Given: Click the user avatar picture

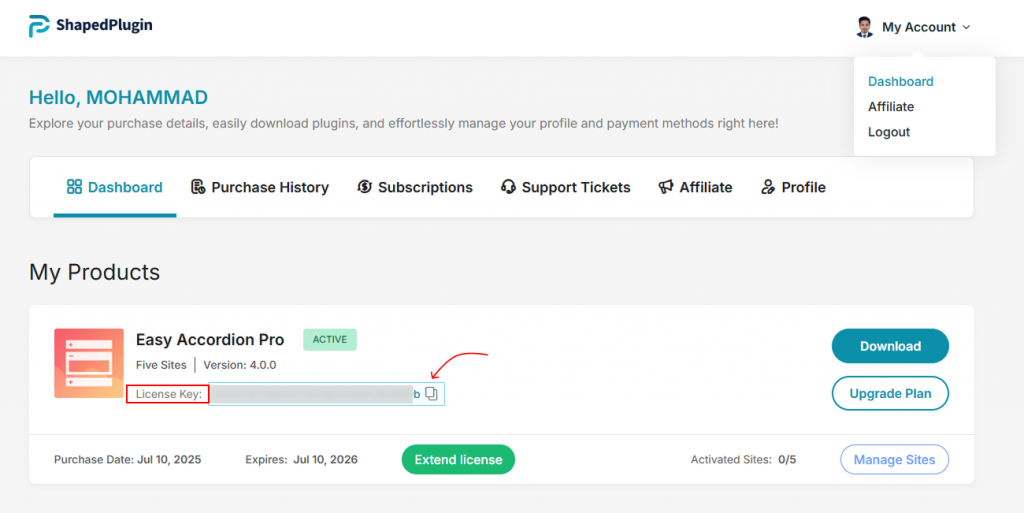Looking at the screenshot, I should pyautogui.click(x=865, y=27).
